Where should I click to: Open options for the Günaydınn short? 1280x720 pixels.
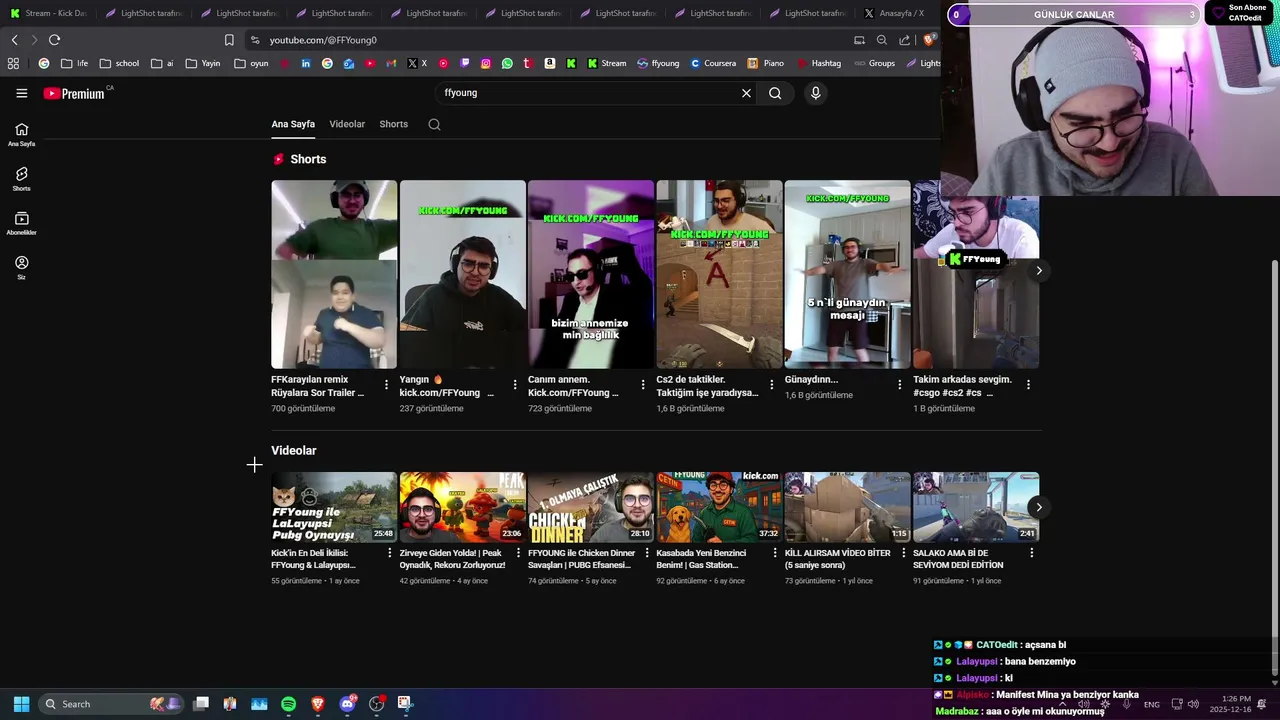point(899,384)
